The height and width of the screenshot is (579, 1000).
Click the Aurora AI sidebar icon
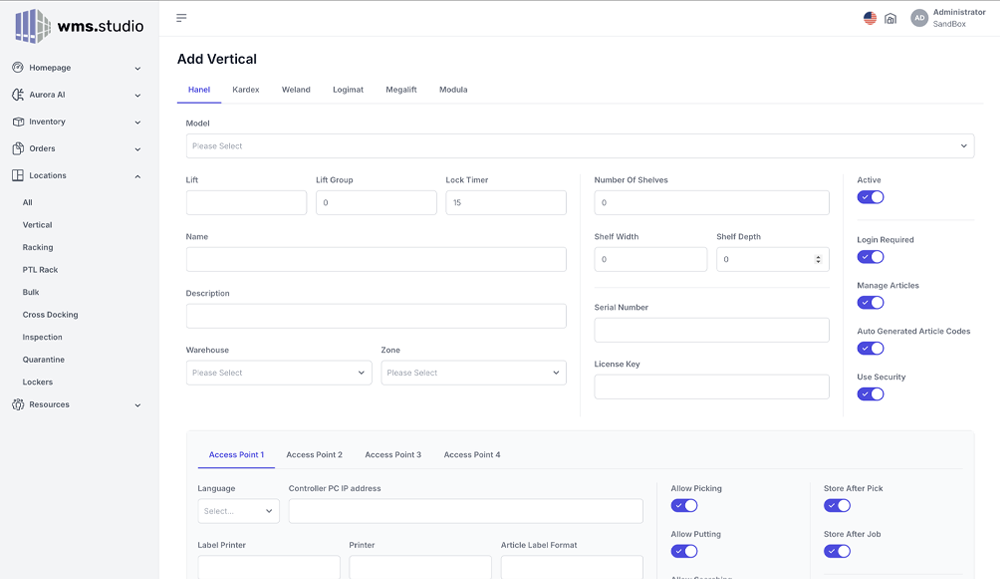[x=18, y=95]
